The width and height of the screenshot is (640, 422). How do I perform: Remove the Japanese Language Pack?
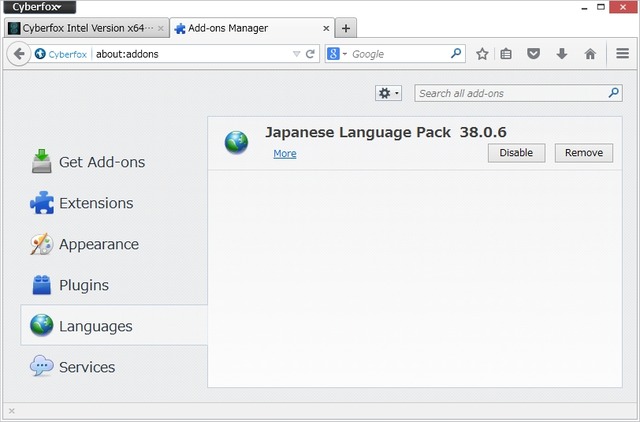point(584,153)
